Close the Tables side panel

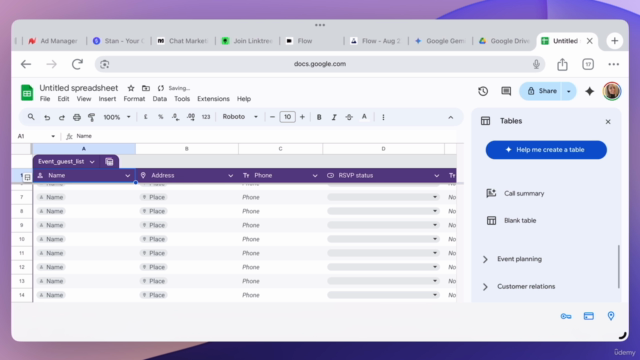608,122
